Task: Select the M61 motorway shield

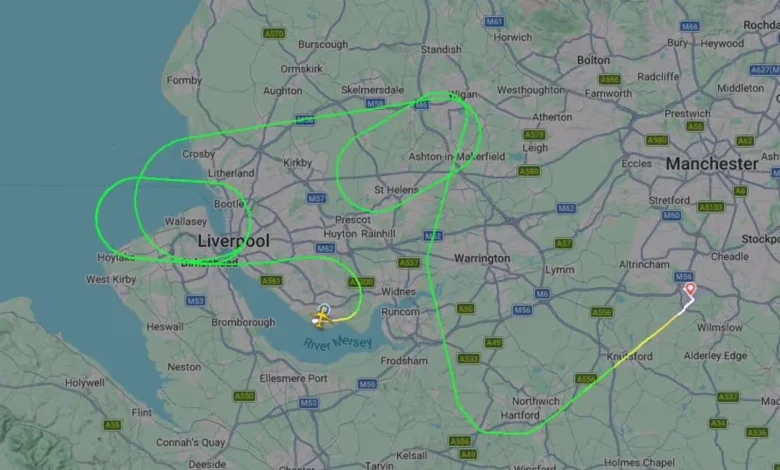Action: [x=494, y=21]
